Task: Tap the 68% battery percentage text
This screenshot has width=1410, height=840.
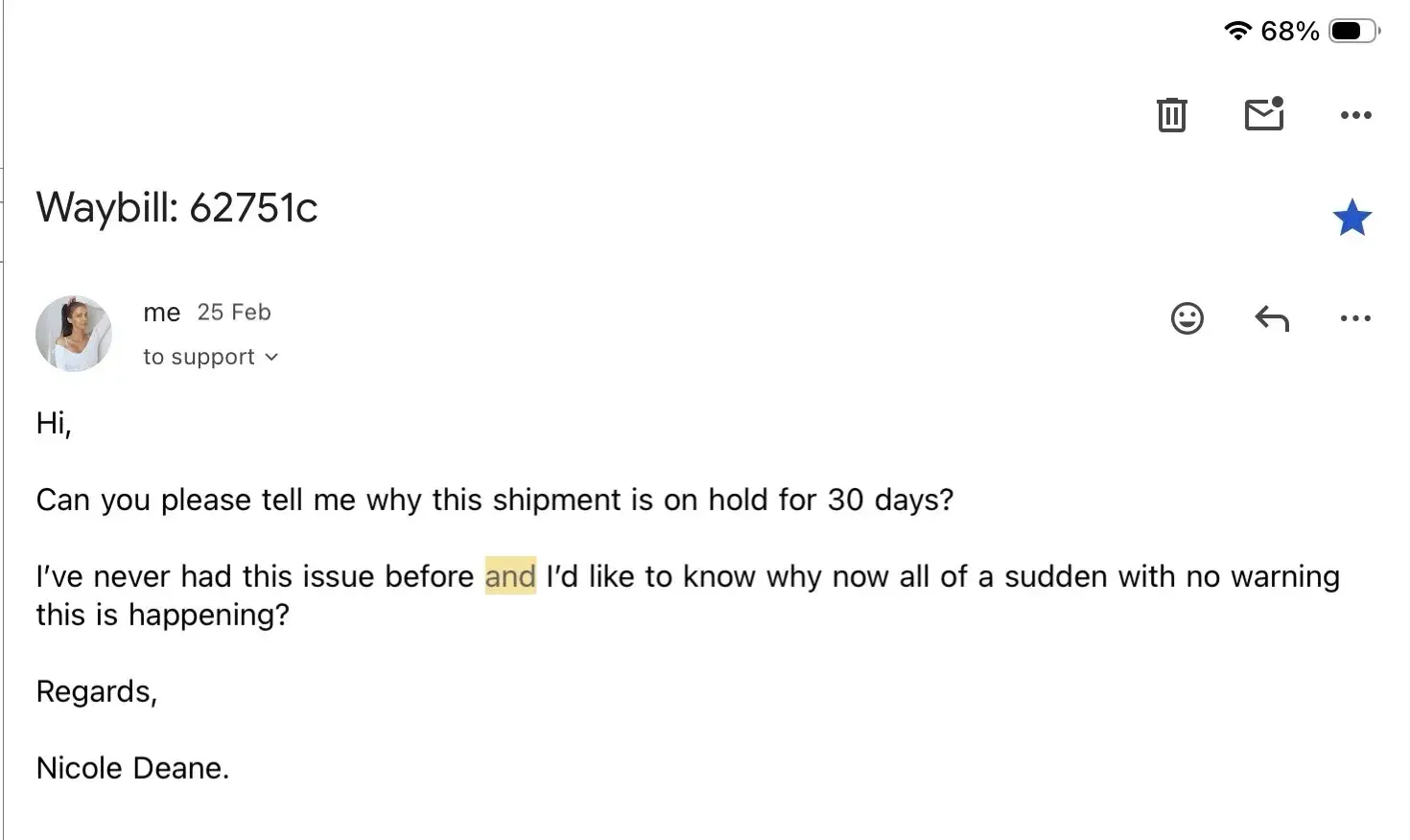Action: coord(1289,32)
